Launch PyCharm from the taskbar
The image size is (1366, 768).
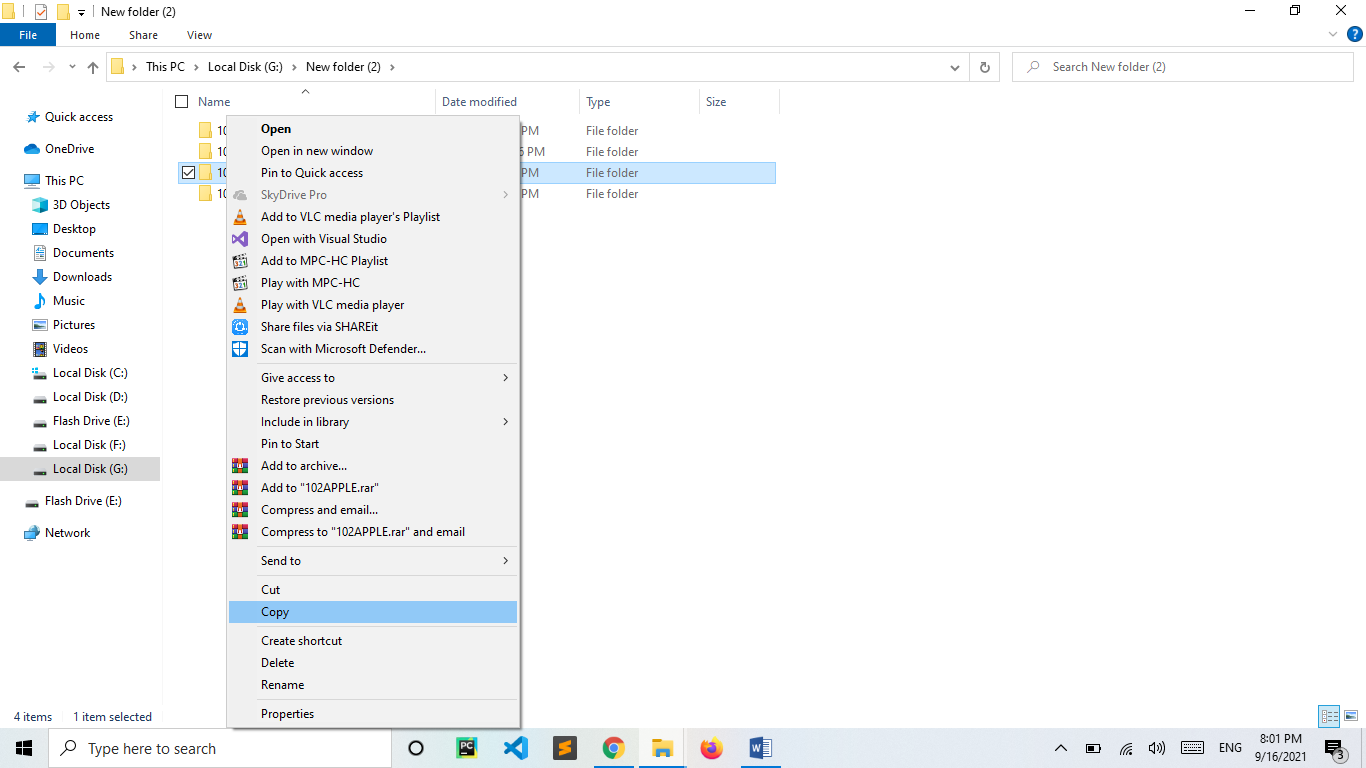pos(466,747)
